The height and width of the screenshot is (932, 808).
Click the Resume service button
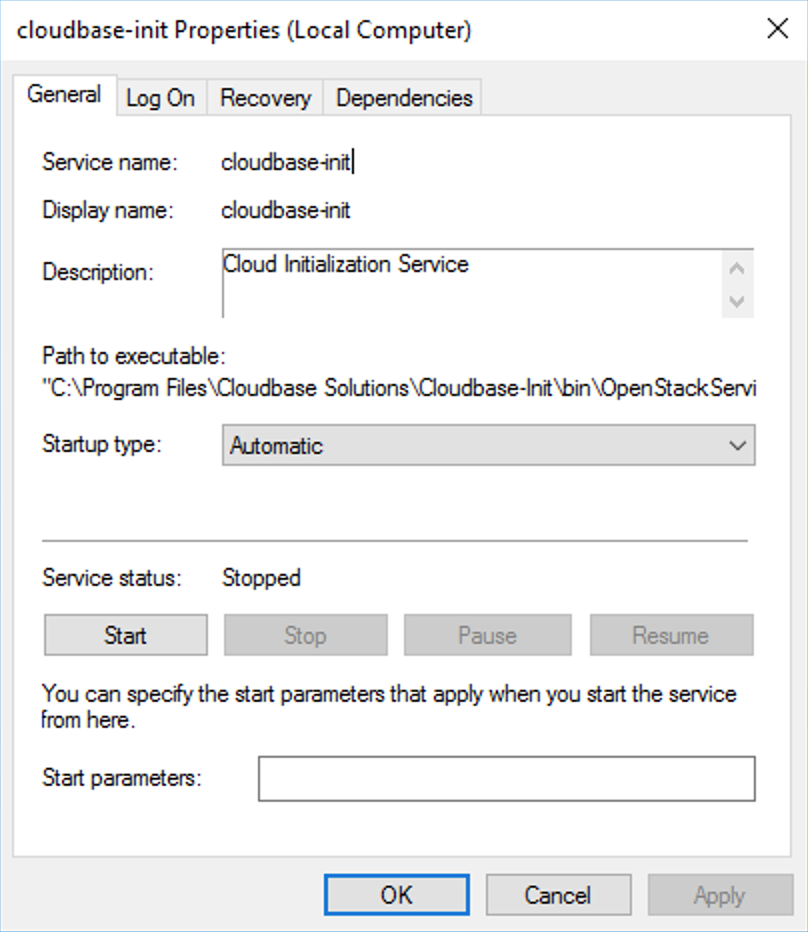coord(670,635)
